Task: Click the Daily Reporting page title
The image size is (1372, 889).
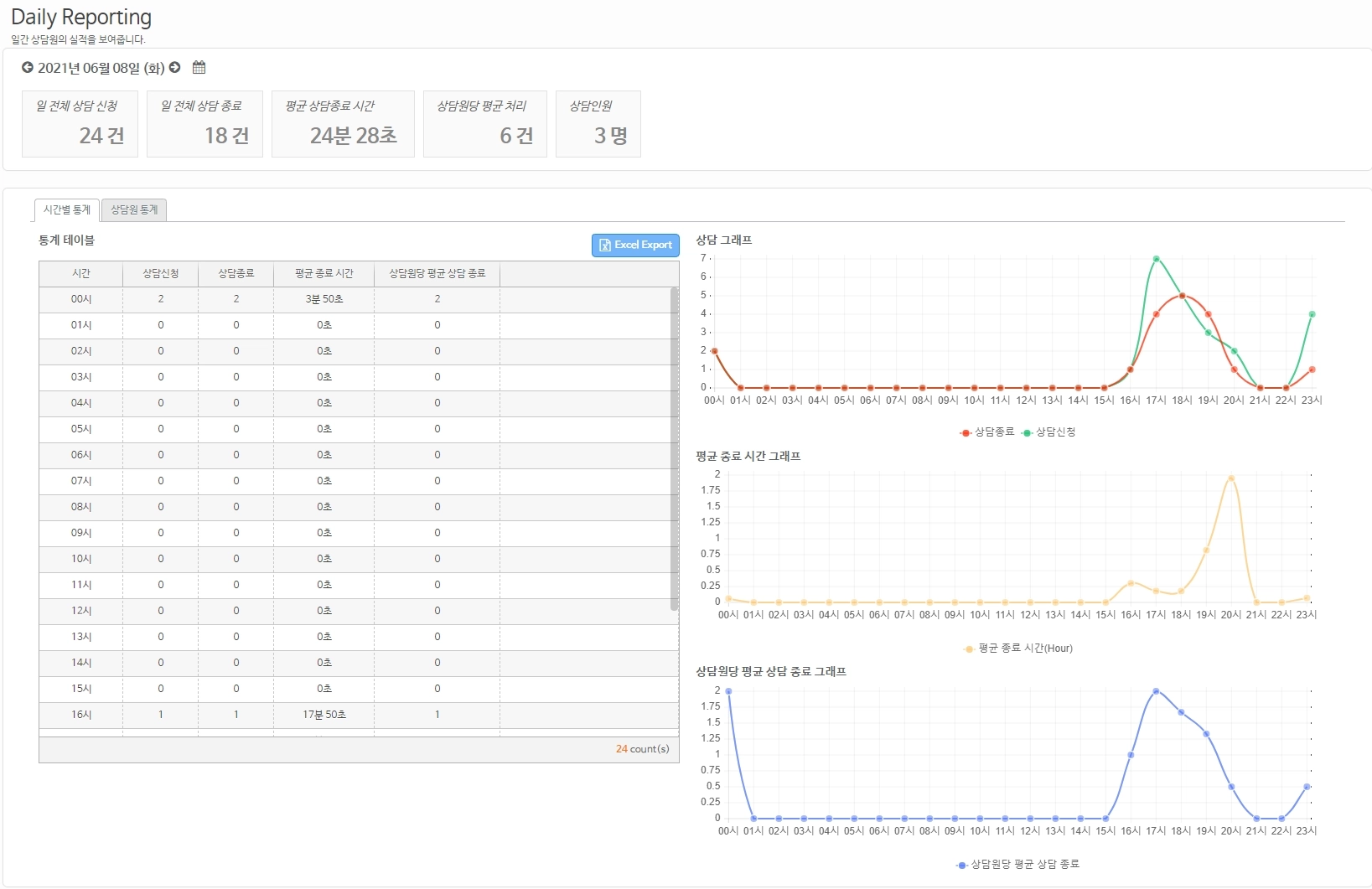Action: pyautogui.click(x=81, y=18)
